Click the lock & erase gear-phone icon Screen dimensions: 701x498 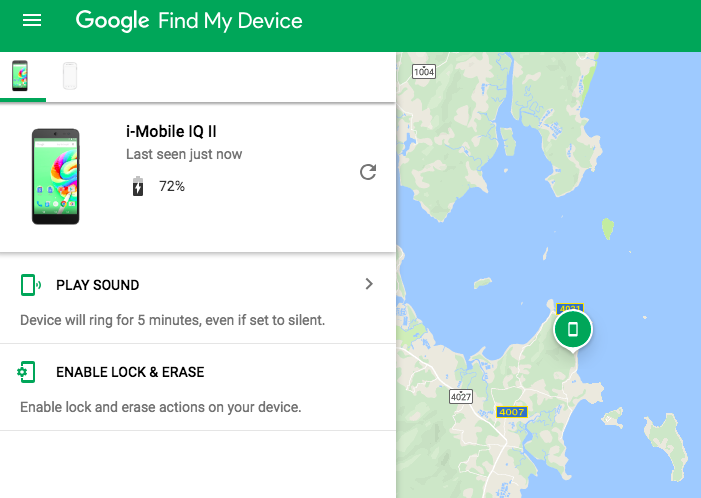(x=28, y=372)
